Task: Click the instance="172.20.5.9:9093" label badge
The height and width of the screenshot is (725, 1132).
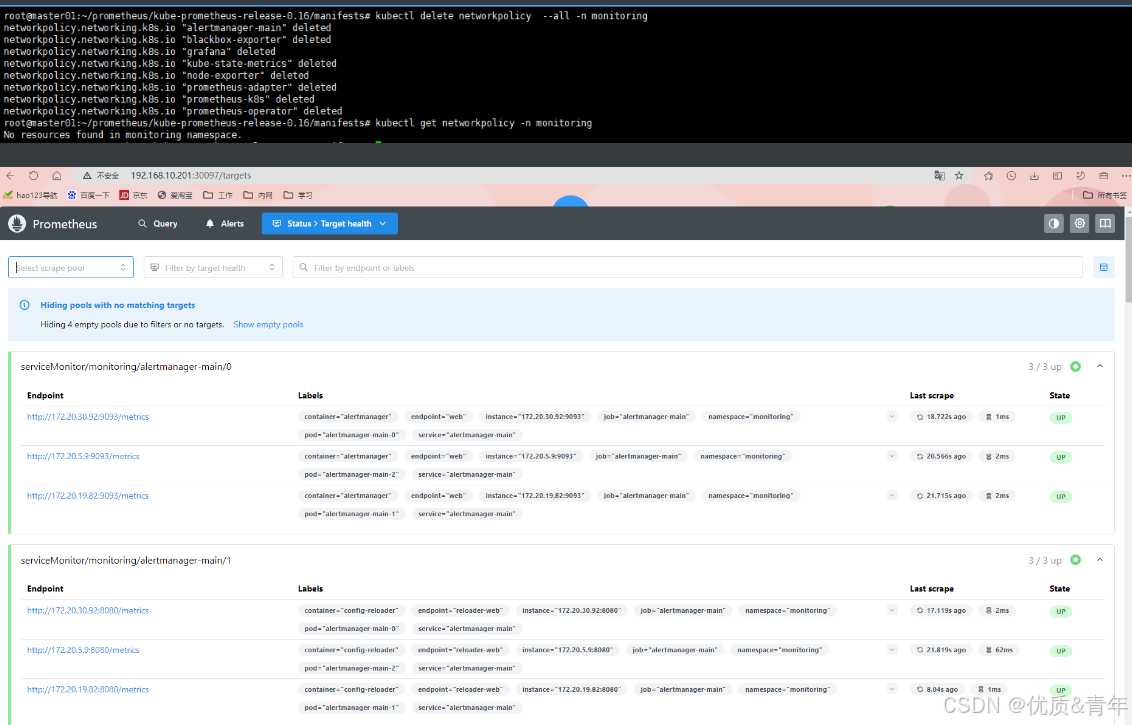Action: tap(531, 456)
